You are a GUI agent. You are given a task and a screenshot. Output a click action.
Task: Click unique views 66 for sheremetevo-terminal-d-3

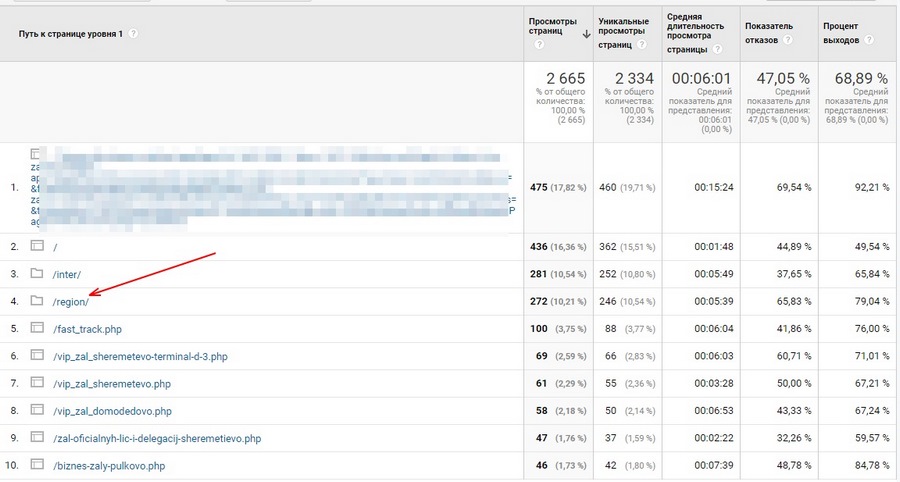click(611, 356)
